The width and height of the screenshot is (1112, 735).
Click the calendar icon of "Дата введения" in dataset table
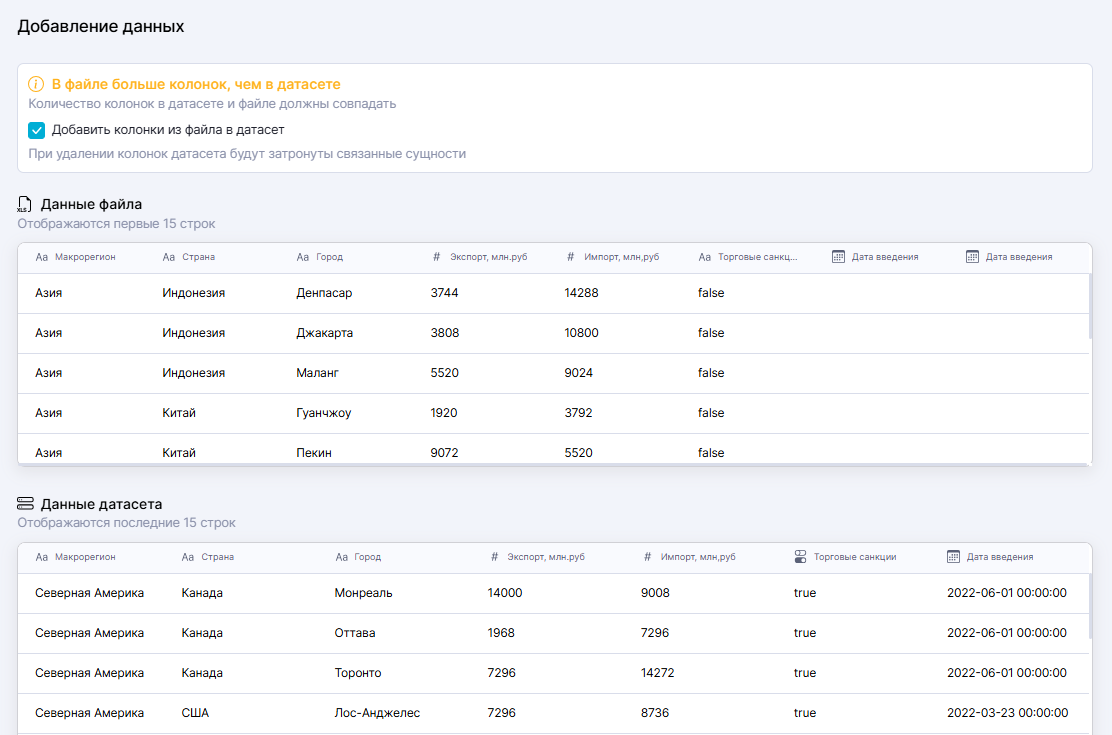[x=953, y=557]
